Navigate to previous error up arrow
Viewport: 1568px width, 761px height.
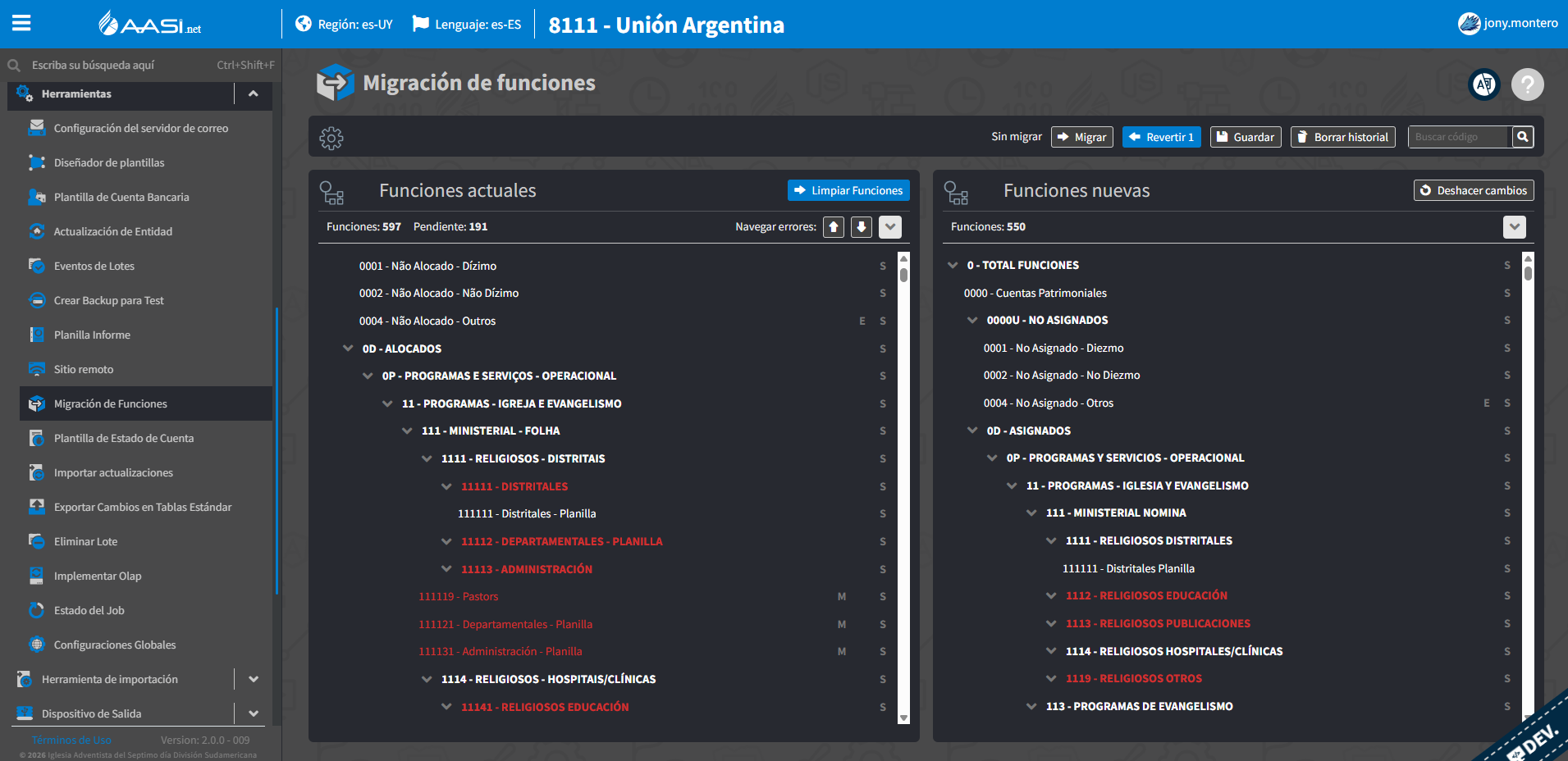[x=834, y=227]
